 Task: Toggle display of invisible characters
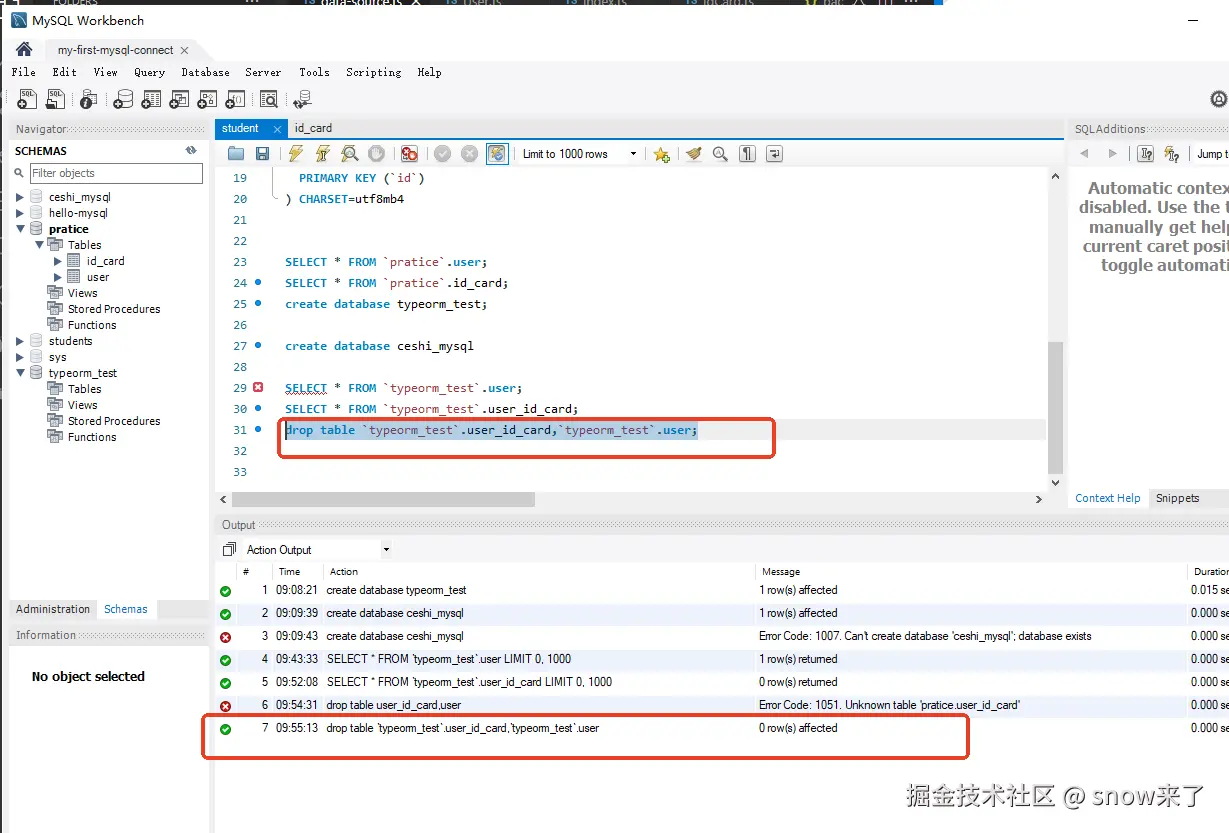tap(747, 153)
